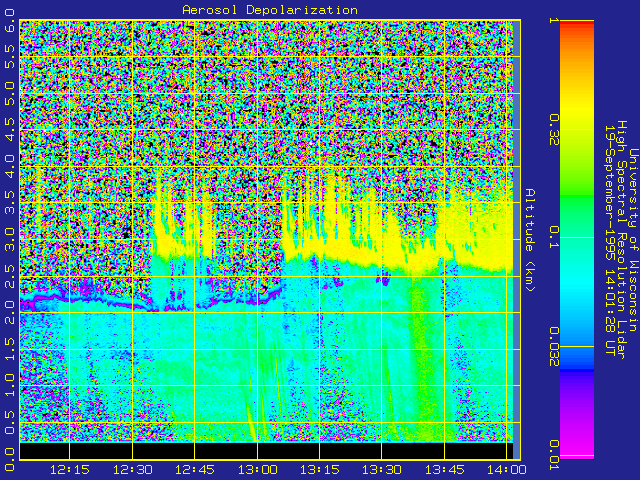
Task: Click the 0.1 colorbar scale label
Action: pos(553,237)
